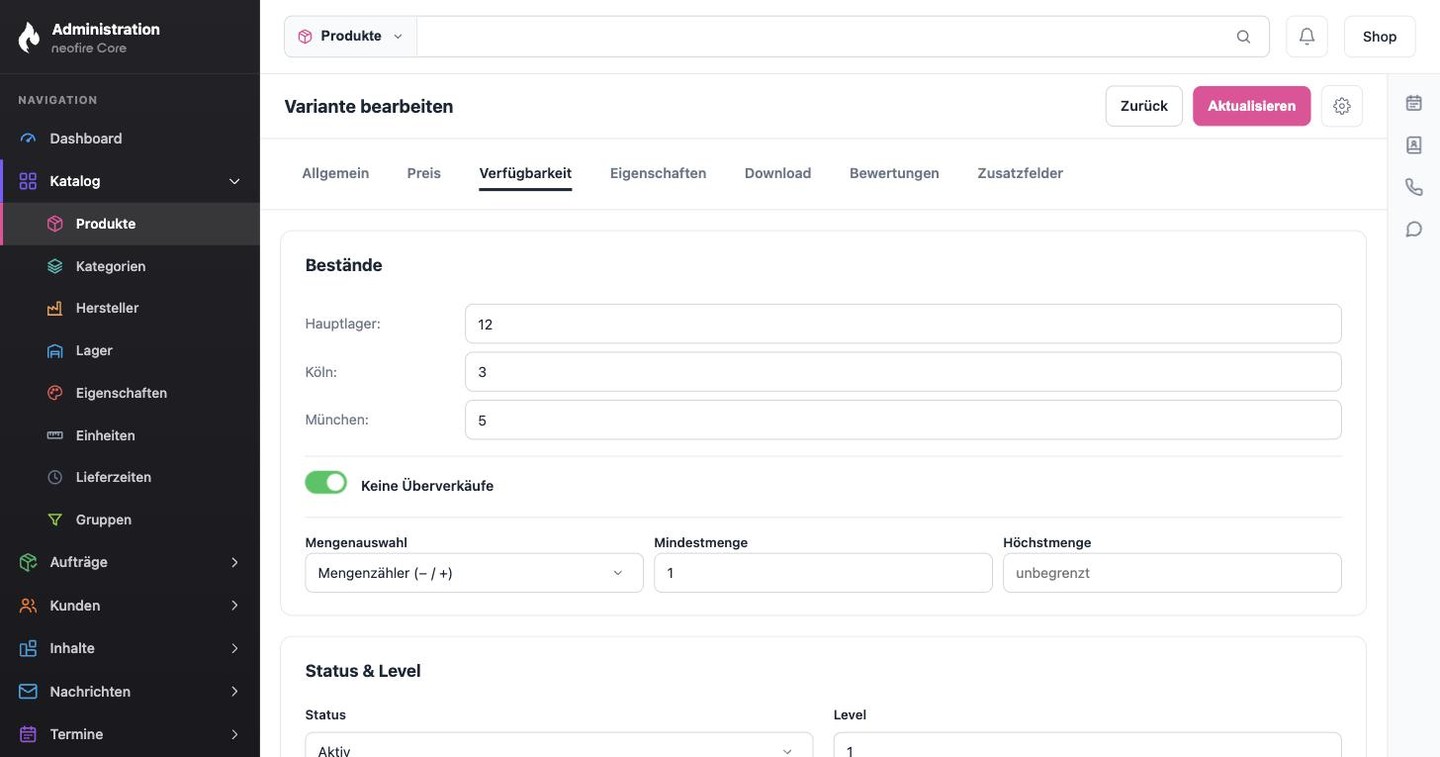Click the Kategorien layers icon
Viewport: 1440px width, 757px height.
55,266
